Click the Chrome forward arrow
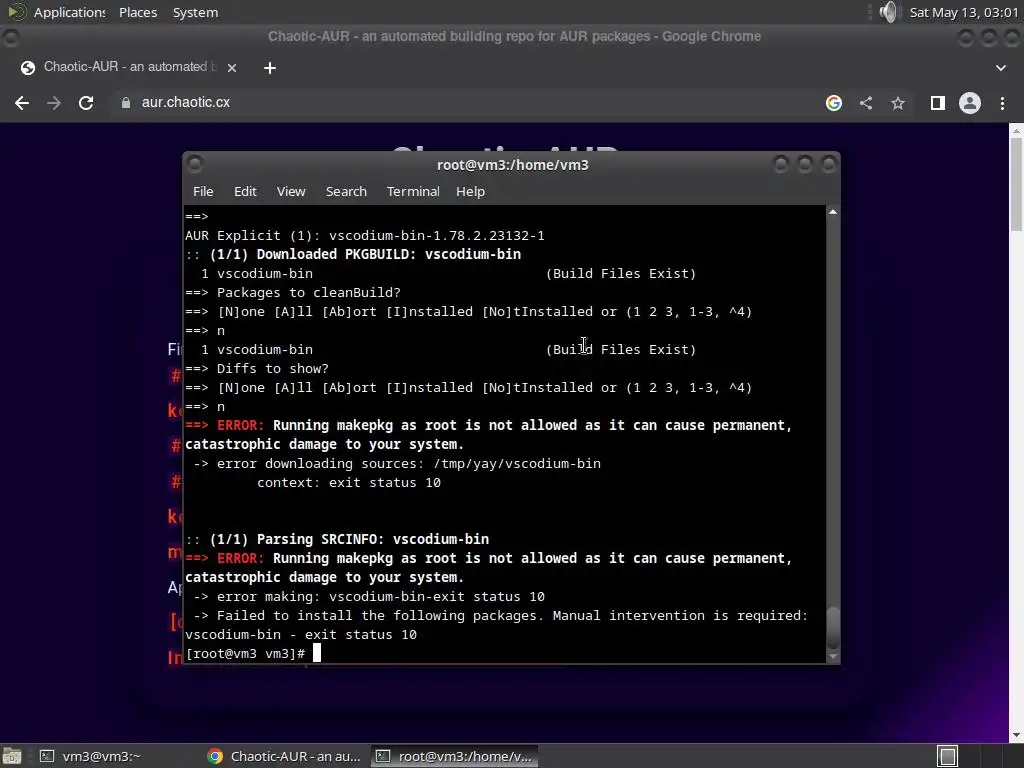The image size is (1024, 768). click(x=54, y=103)
